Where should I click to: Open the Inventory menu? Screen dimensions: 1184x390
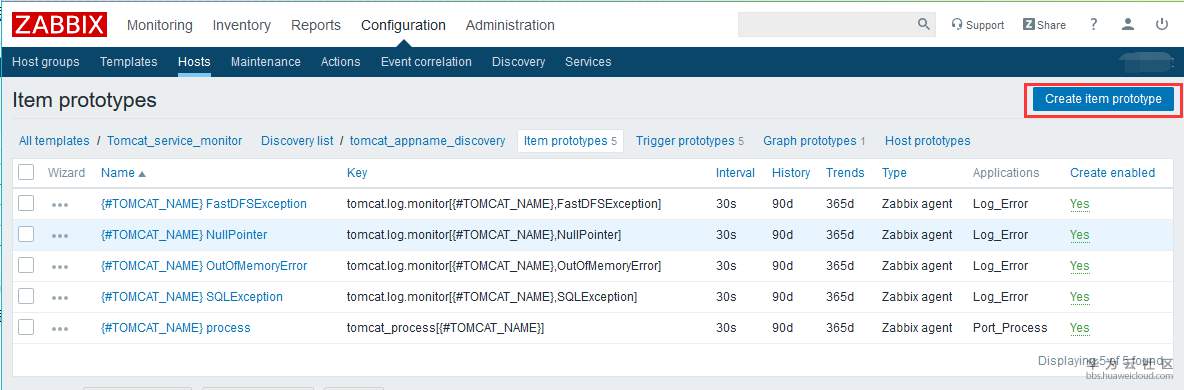242,26
